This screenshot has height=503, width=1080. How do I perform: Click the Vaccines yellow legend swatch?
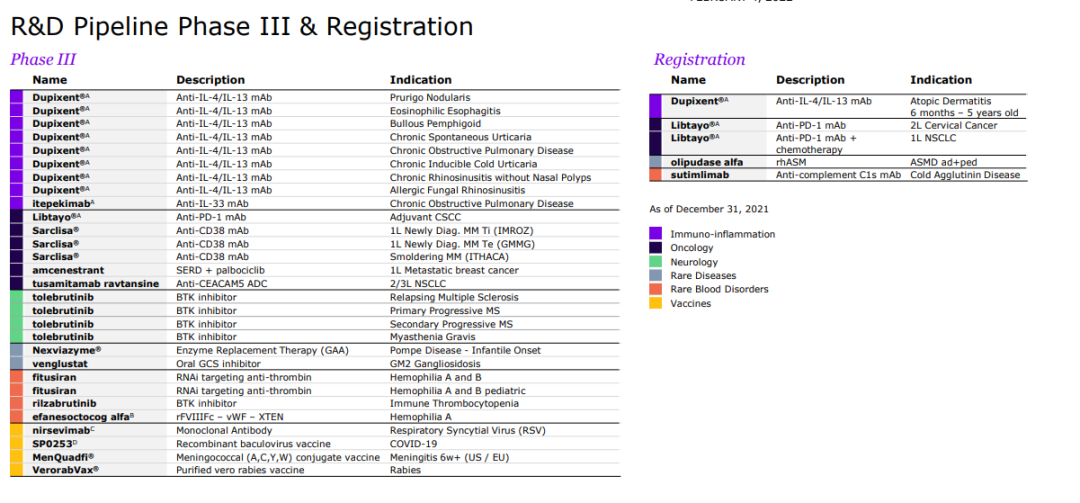(655, 303)
